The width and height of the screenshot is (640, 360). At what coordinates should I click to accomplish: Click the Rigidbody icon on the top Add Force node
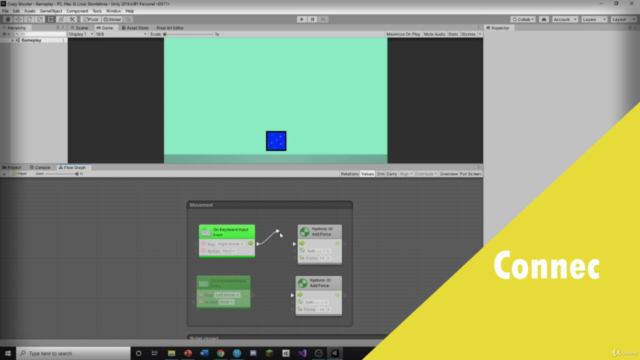tap(304, 232)
